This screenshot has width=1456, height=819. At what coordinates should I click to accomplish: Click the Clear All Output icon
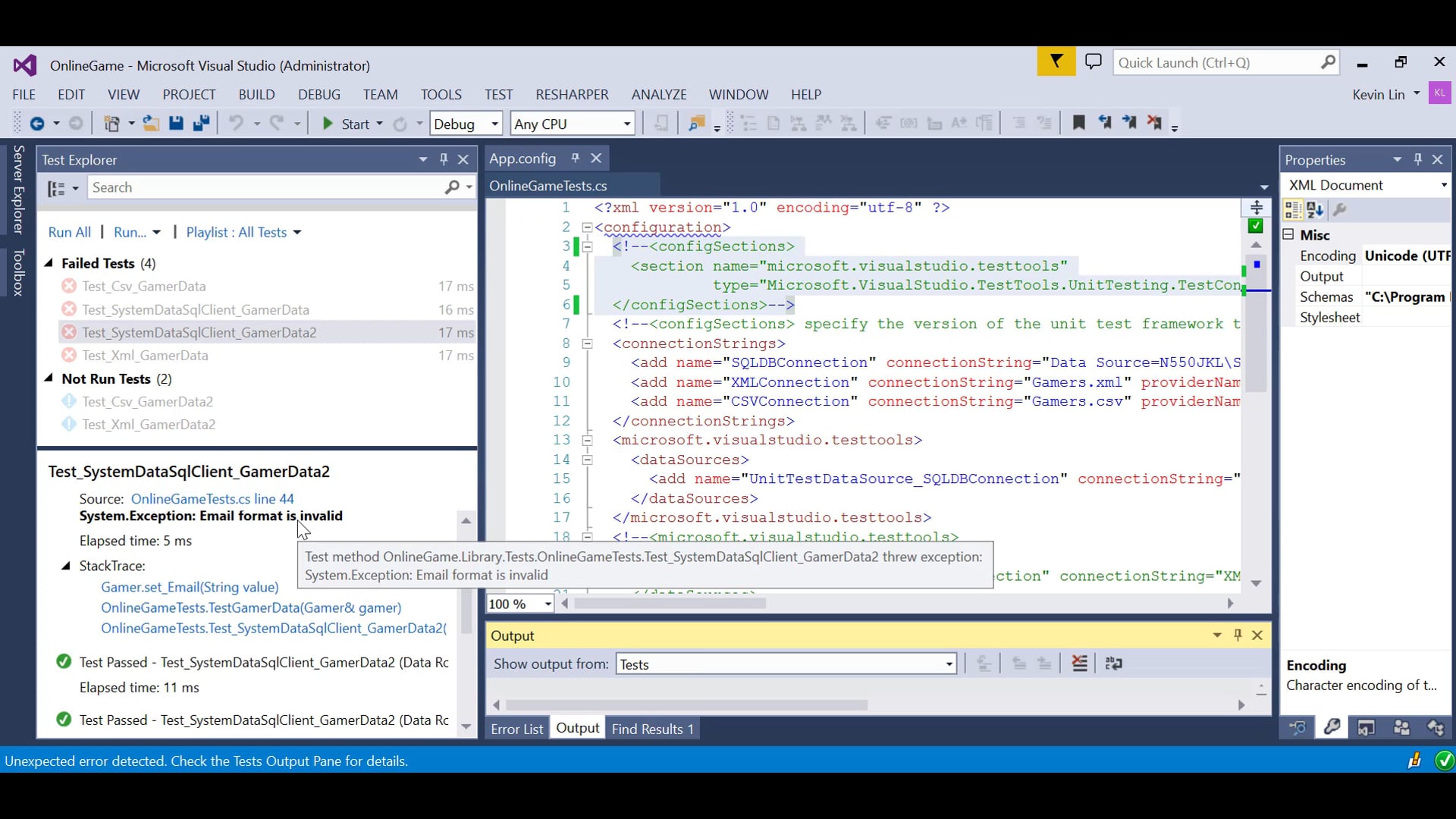tap(1080, 664)
